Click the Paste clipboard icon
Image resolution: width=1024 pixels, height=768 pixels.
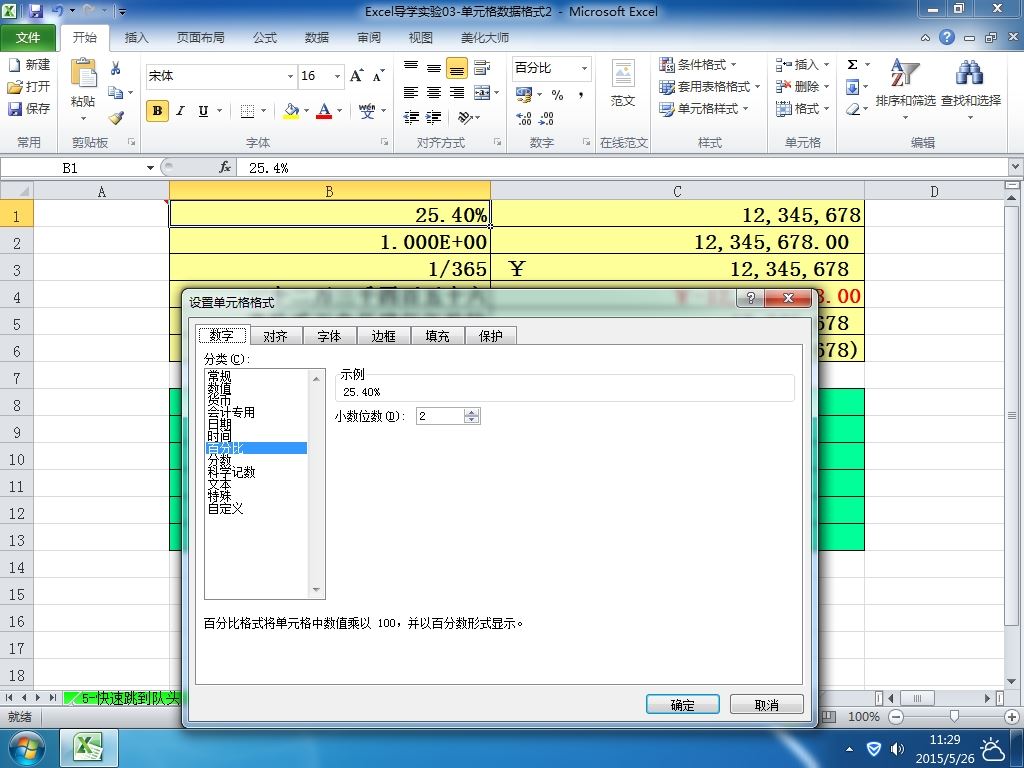click(x=83, y=74)
